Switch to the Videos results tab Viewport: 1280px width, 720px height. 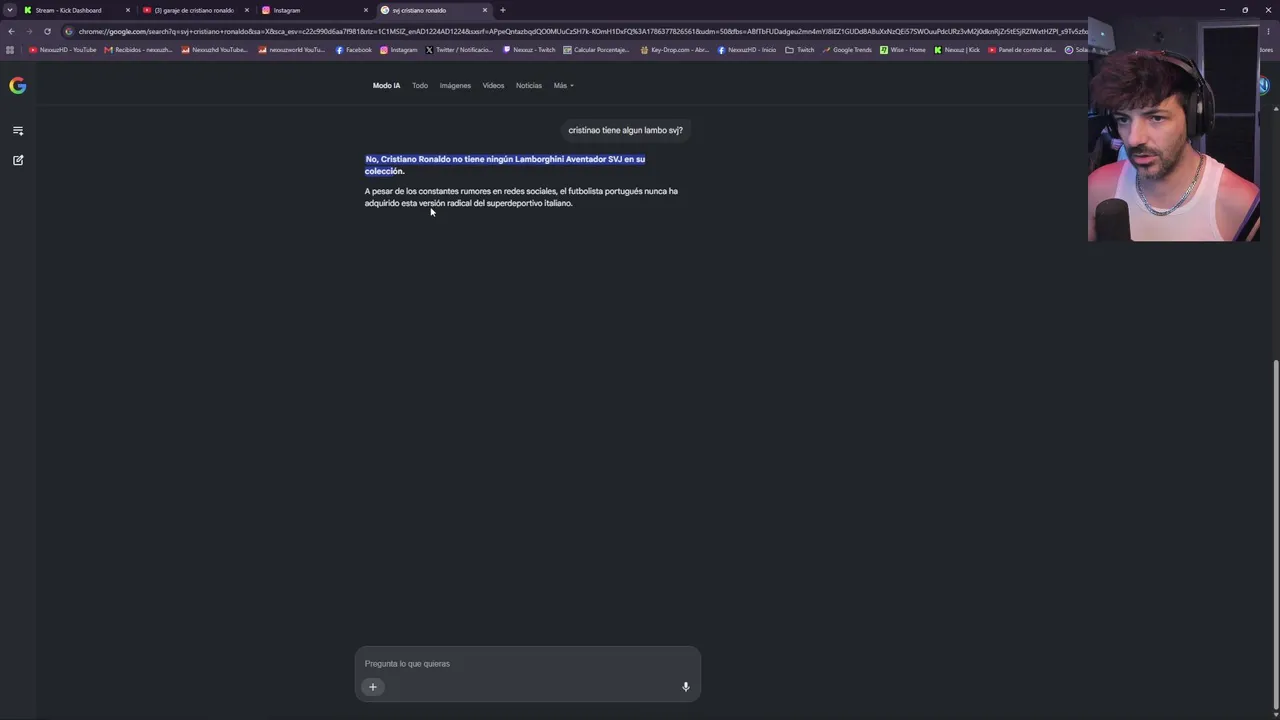(494, 86)
